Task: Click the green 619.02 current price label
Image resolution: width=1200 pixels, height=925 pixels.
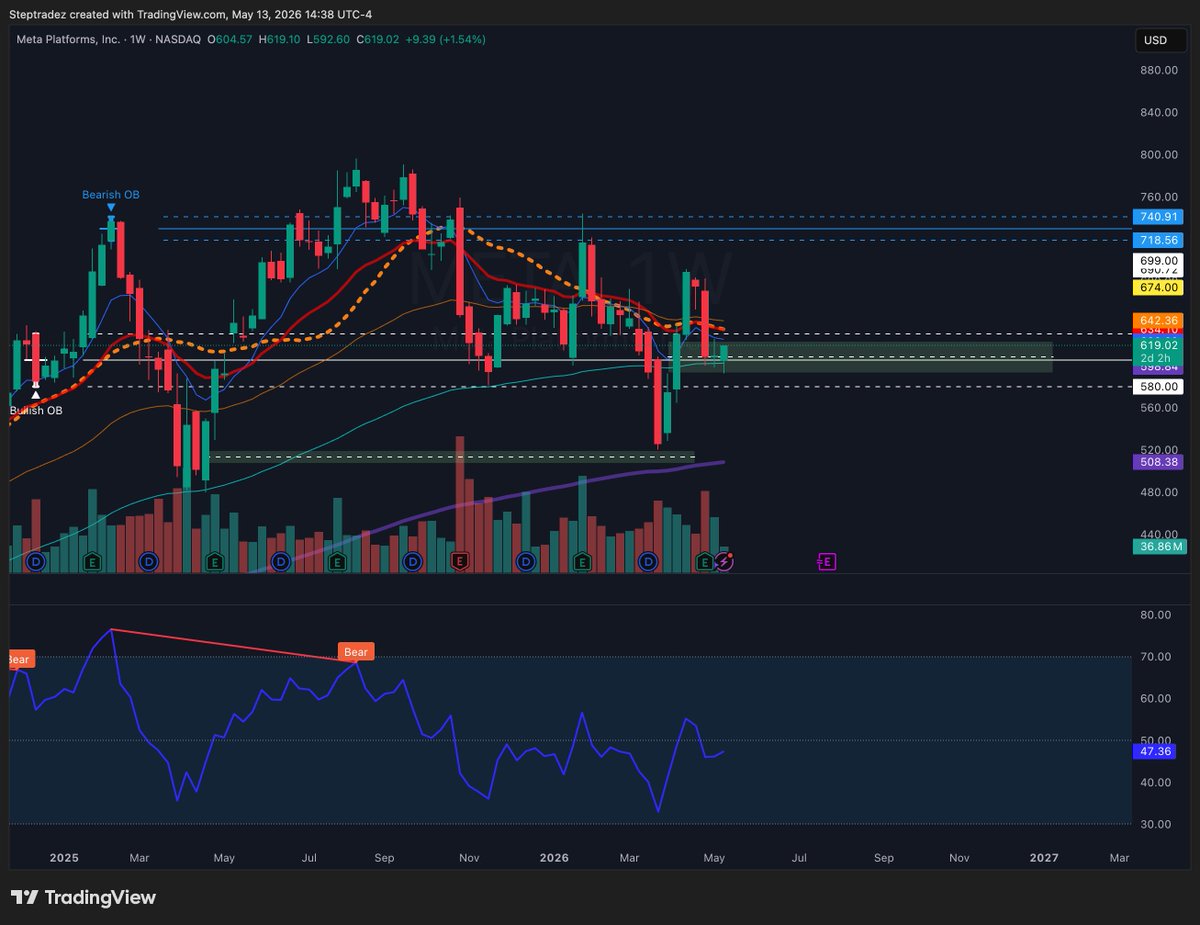Action: tap(1159, 344)
